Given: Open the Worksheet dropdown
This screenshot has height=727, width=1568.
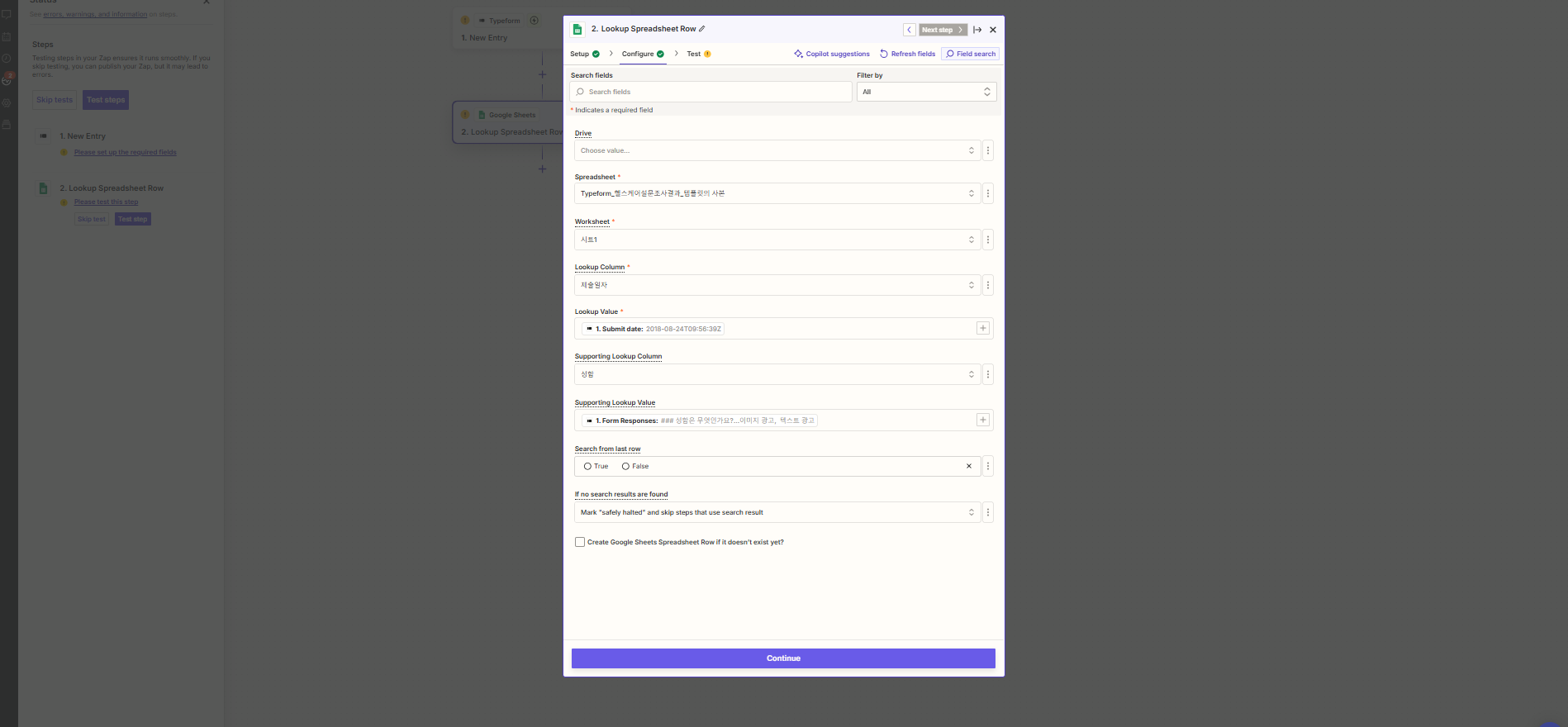Looking at the screenshot, I should pyautogui.click(x=777, y=240).
